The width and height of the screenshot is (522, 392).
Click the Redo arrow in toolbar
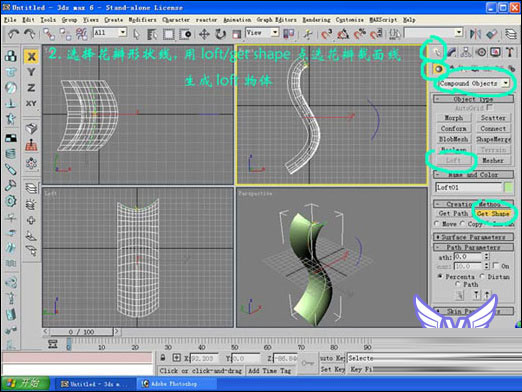29,33
